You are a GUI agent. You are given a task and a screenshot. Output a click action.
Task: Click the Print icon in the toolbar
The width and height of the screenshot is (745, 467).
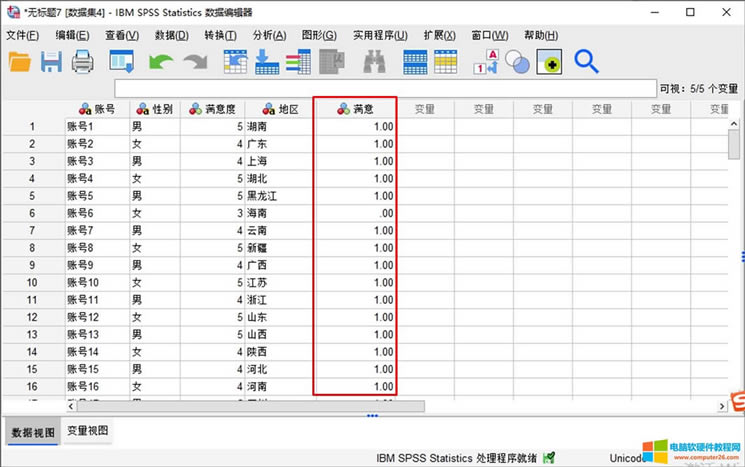pyautogui.click(x=82, y=62)
